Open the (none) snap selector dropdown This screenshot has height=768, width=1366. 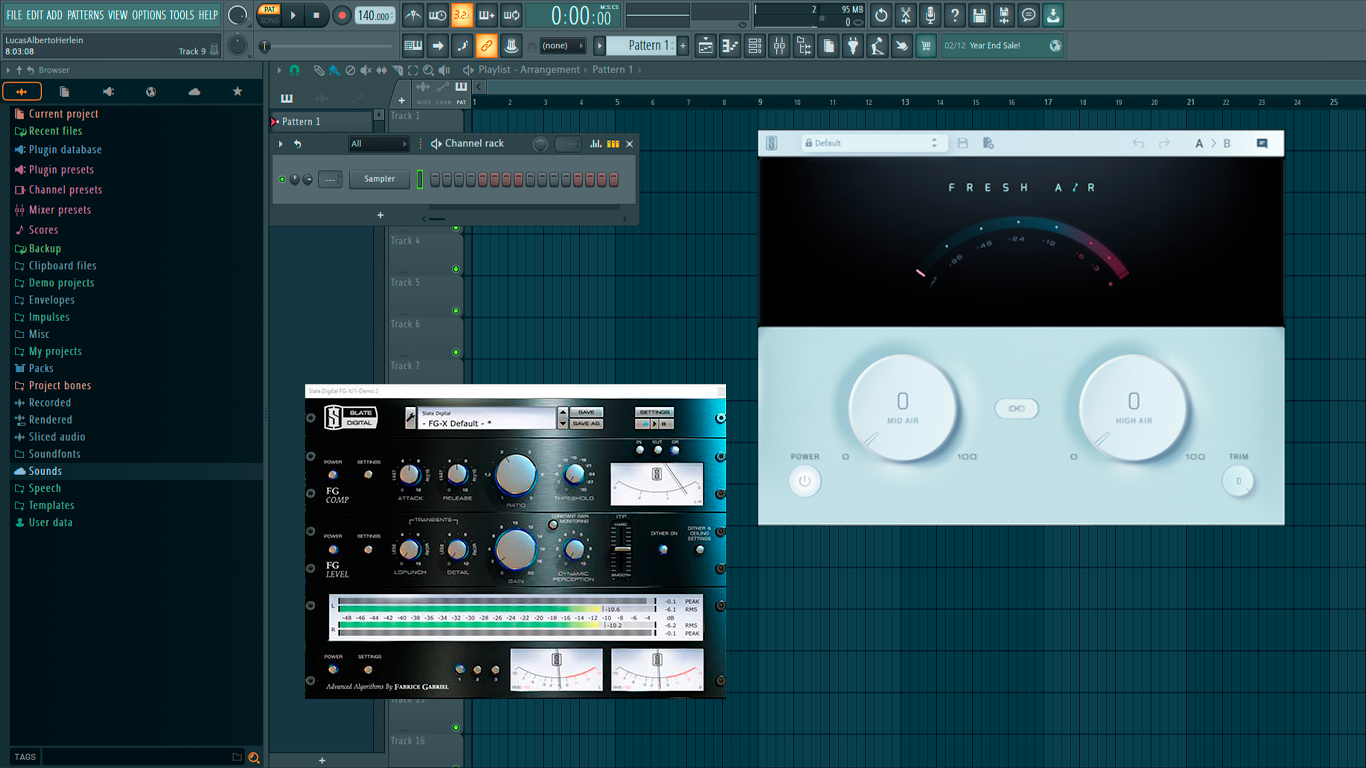point(562,46)
